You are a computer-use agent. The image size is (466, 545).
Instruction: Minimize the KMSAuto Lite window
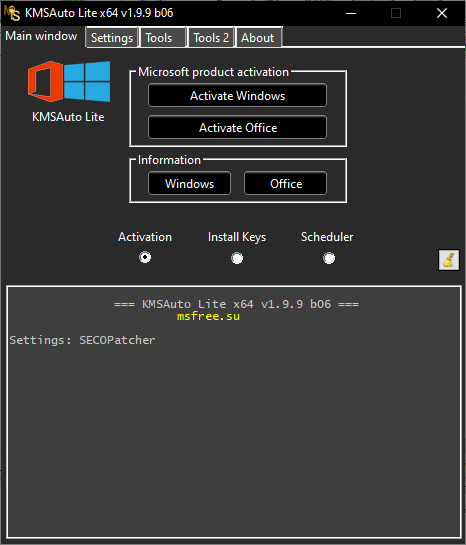click(351, 13)
